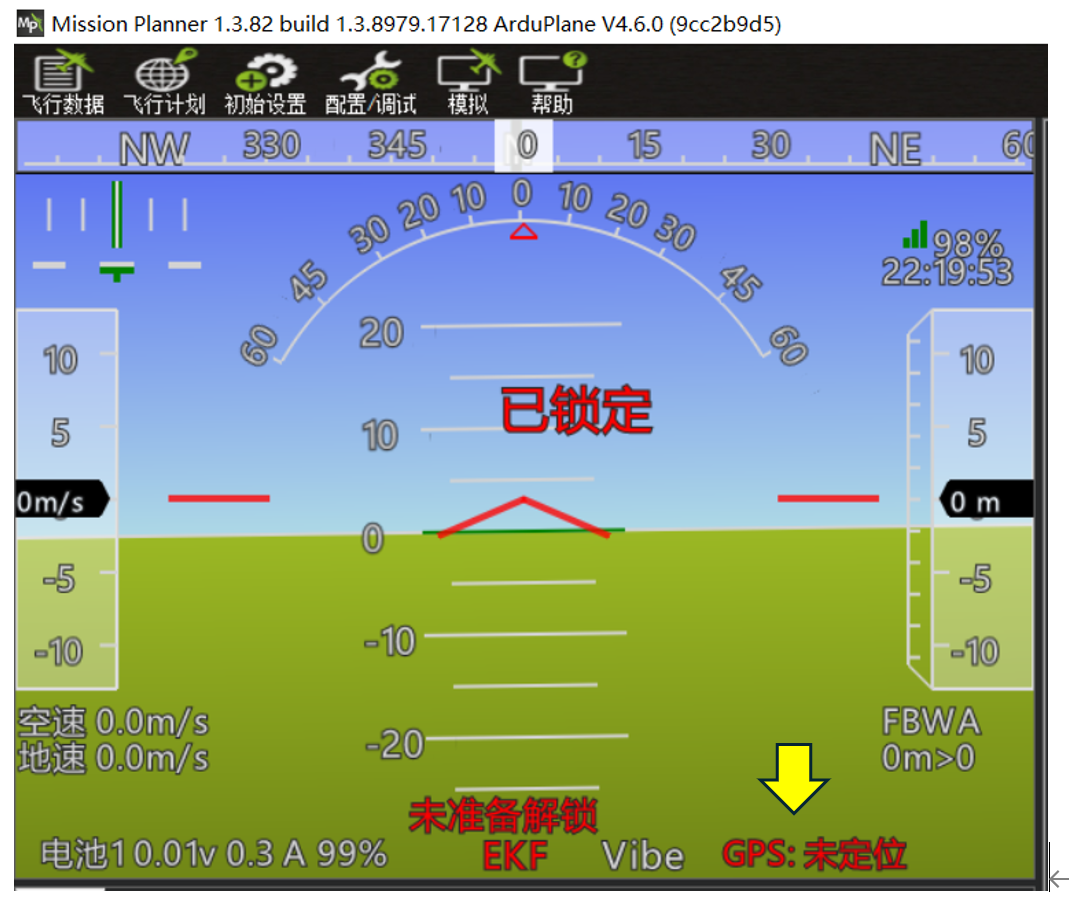1069x908 pixels.
Task: Open the 飞行计划 flight plan screen
Action: click(x=164, y=84)
